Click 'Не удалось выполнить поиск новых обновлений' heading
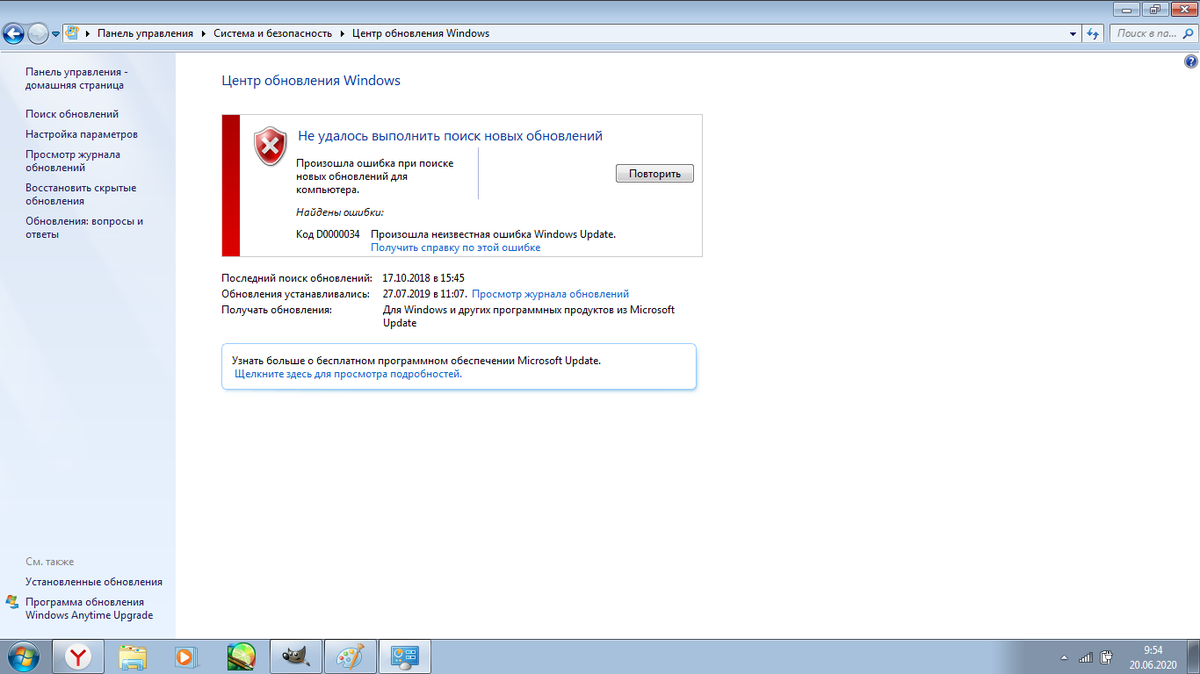The height and width of the screenshot is (674, 1200). pyautogui.click(x=450, y=135)
